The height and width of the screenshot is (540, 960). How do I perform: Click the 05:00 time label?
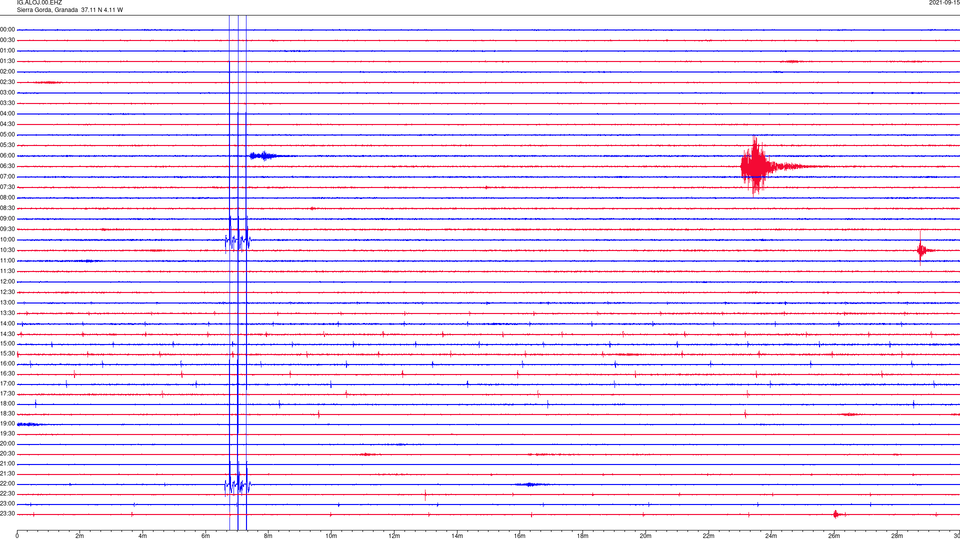(x=7, y=134)
